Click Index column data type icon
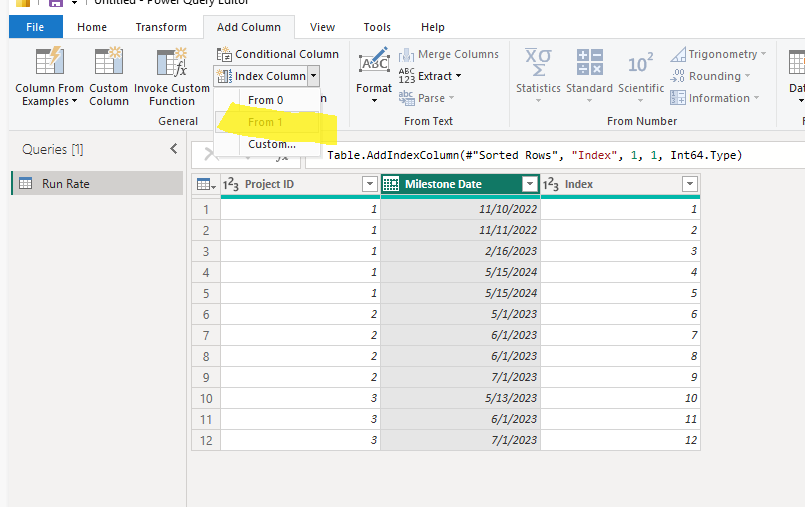 click(551, 184)
